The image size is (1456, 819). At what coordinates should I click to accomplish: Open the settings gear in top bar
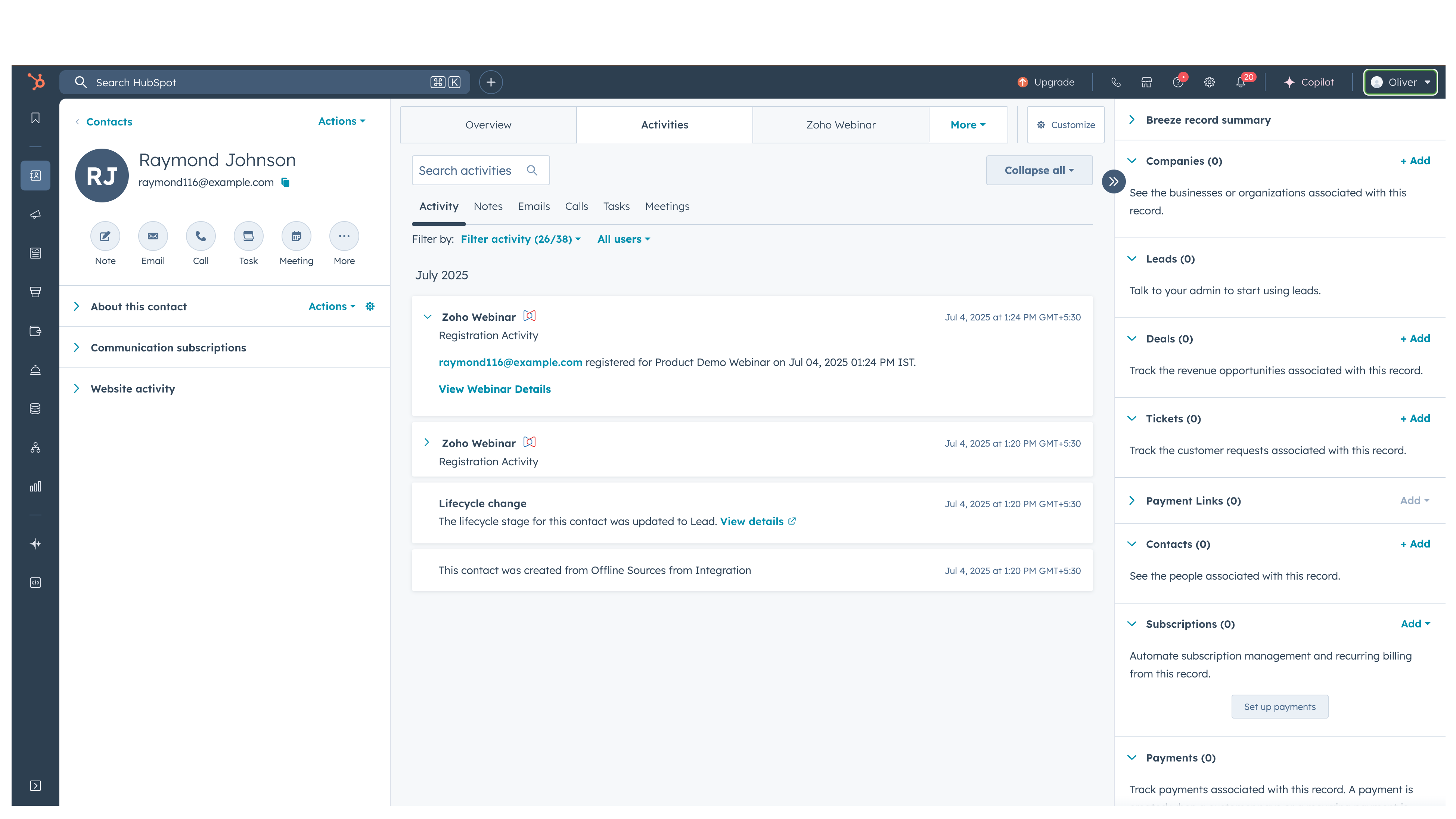[1209, 83]
